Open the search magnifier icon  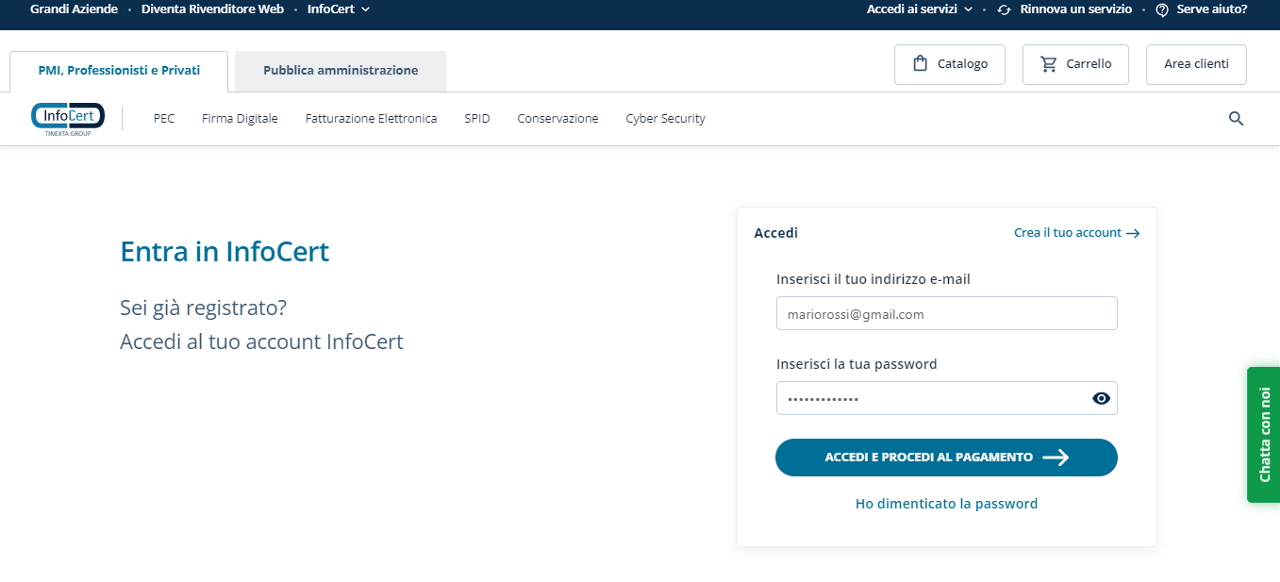click(1236, 119)
